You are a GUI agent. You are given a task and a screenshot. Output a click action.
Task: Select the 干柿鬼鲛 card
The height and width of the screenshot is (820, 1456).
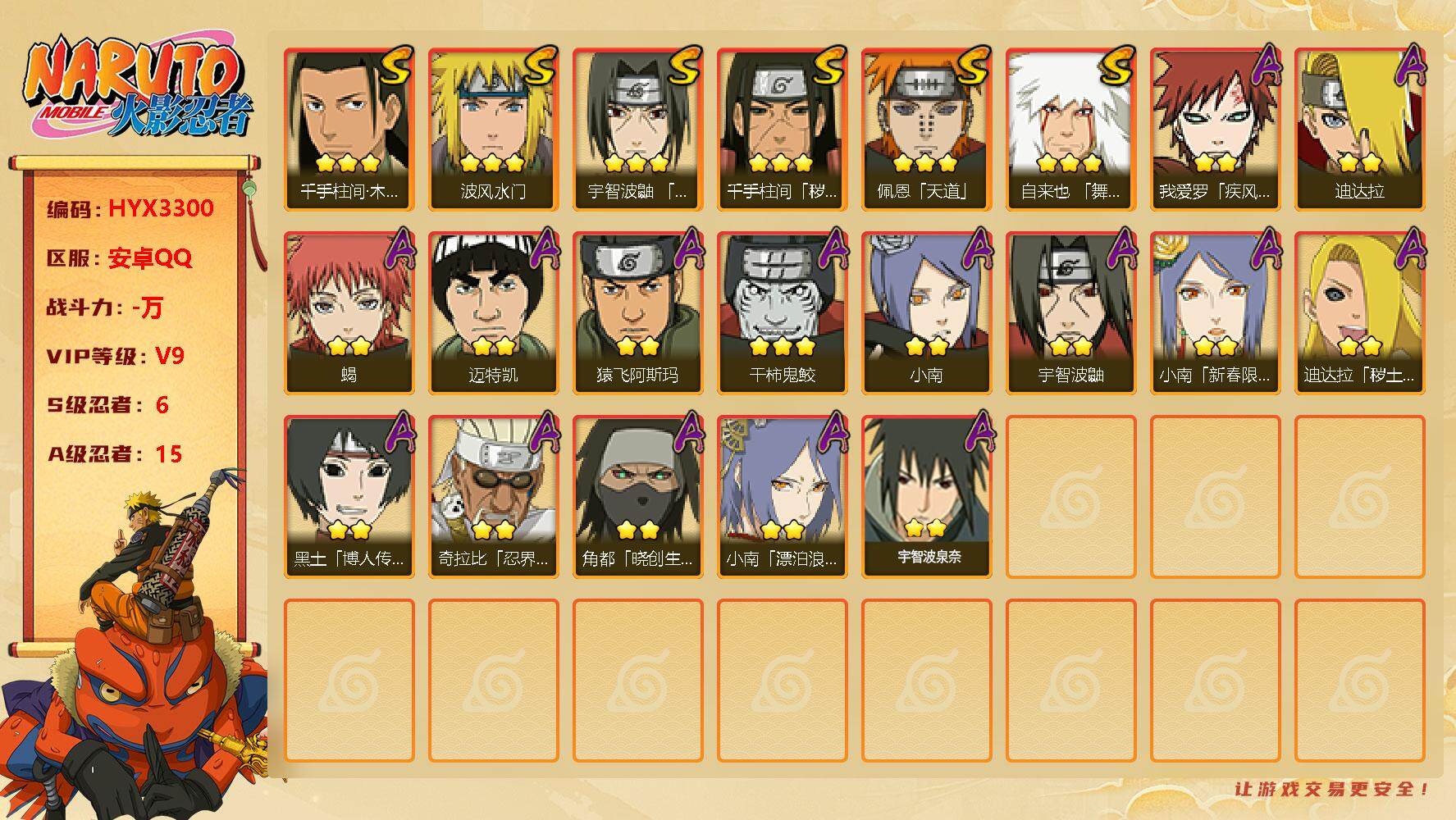[782, 313]
